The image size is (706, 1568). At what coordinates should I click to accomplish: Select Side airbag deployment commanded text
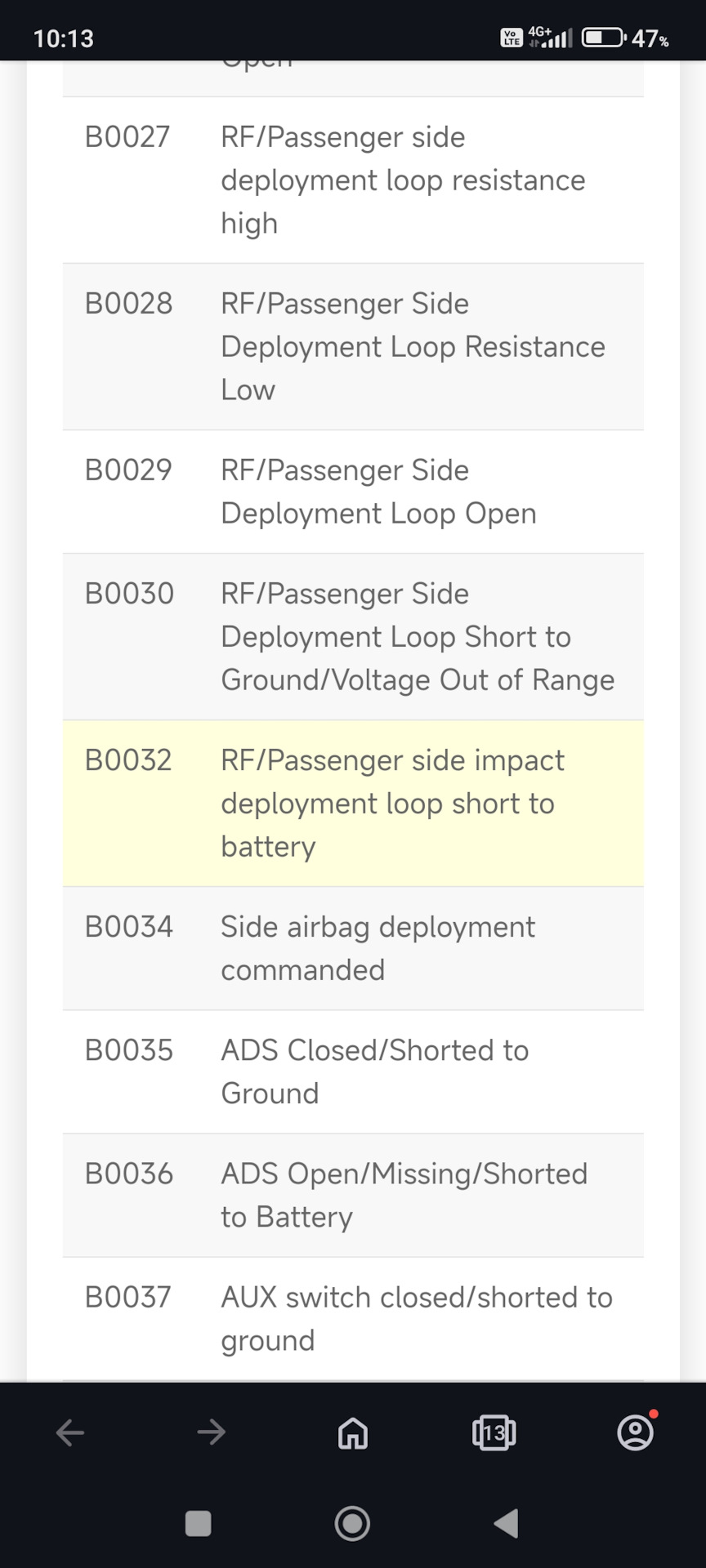coord(378,948)
